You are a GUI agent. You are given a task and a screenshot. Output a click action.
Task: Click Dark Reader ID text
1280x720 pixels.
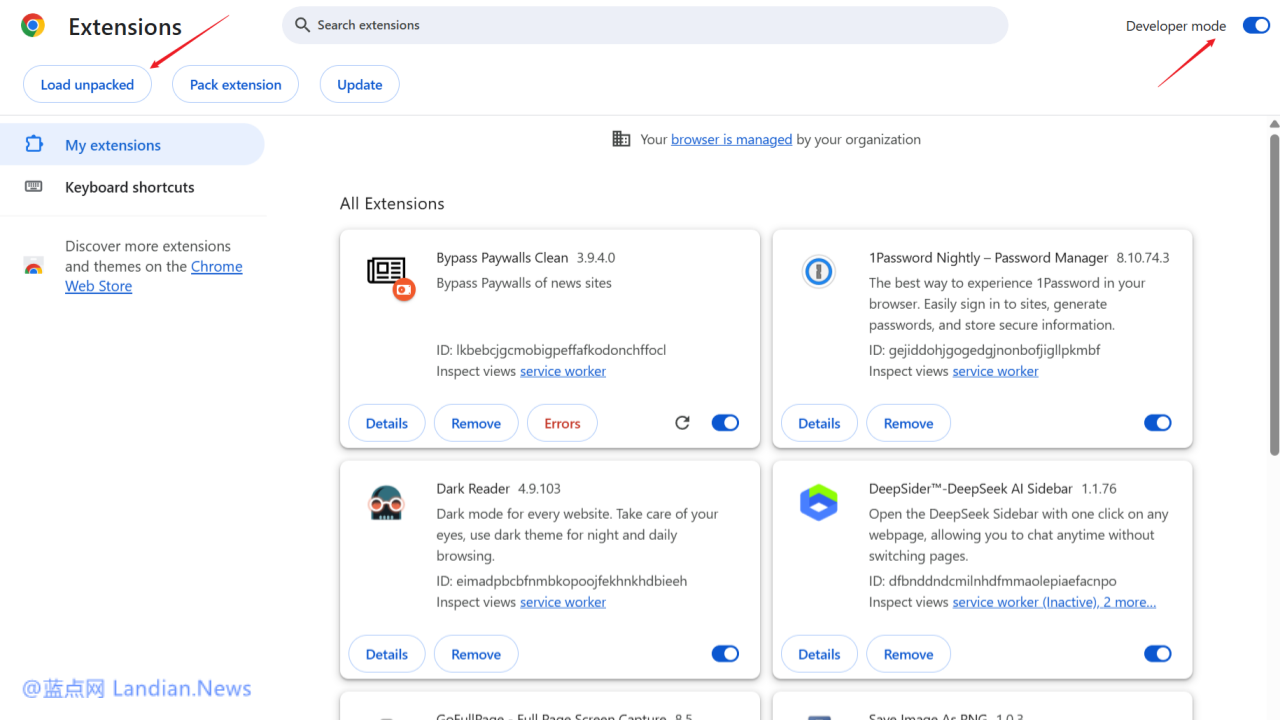click(x=562, y=581)
